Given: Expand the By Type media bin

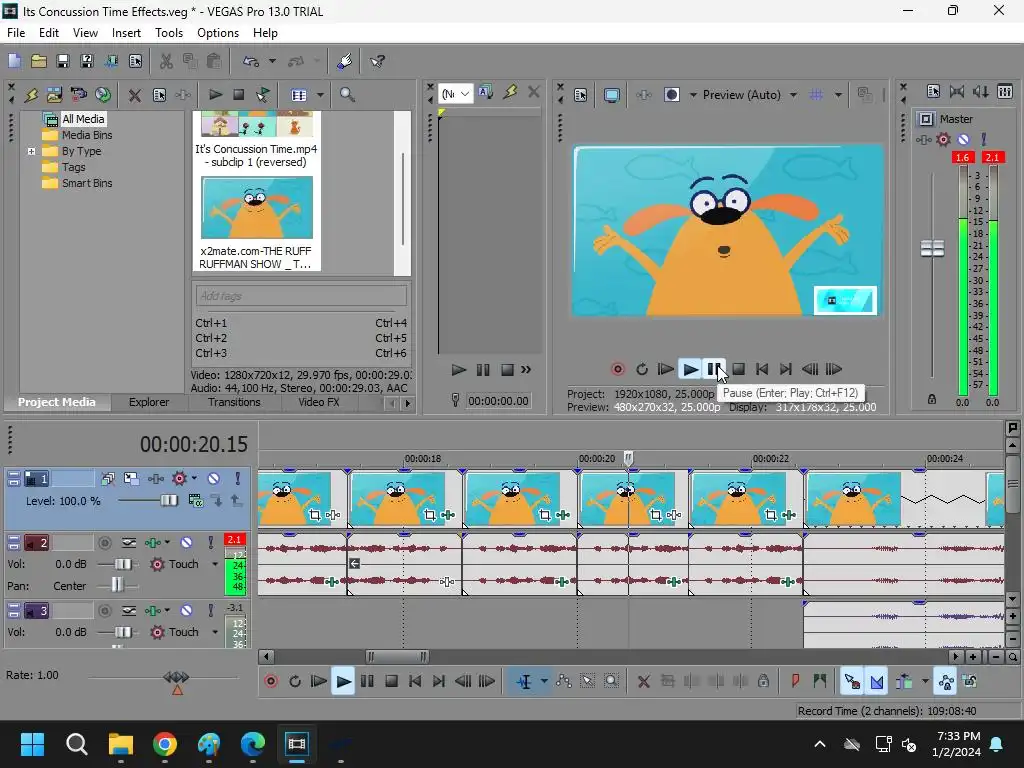Looking at the screenshot, I should point(31,151).
